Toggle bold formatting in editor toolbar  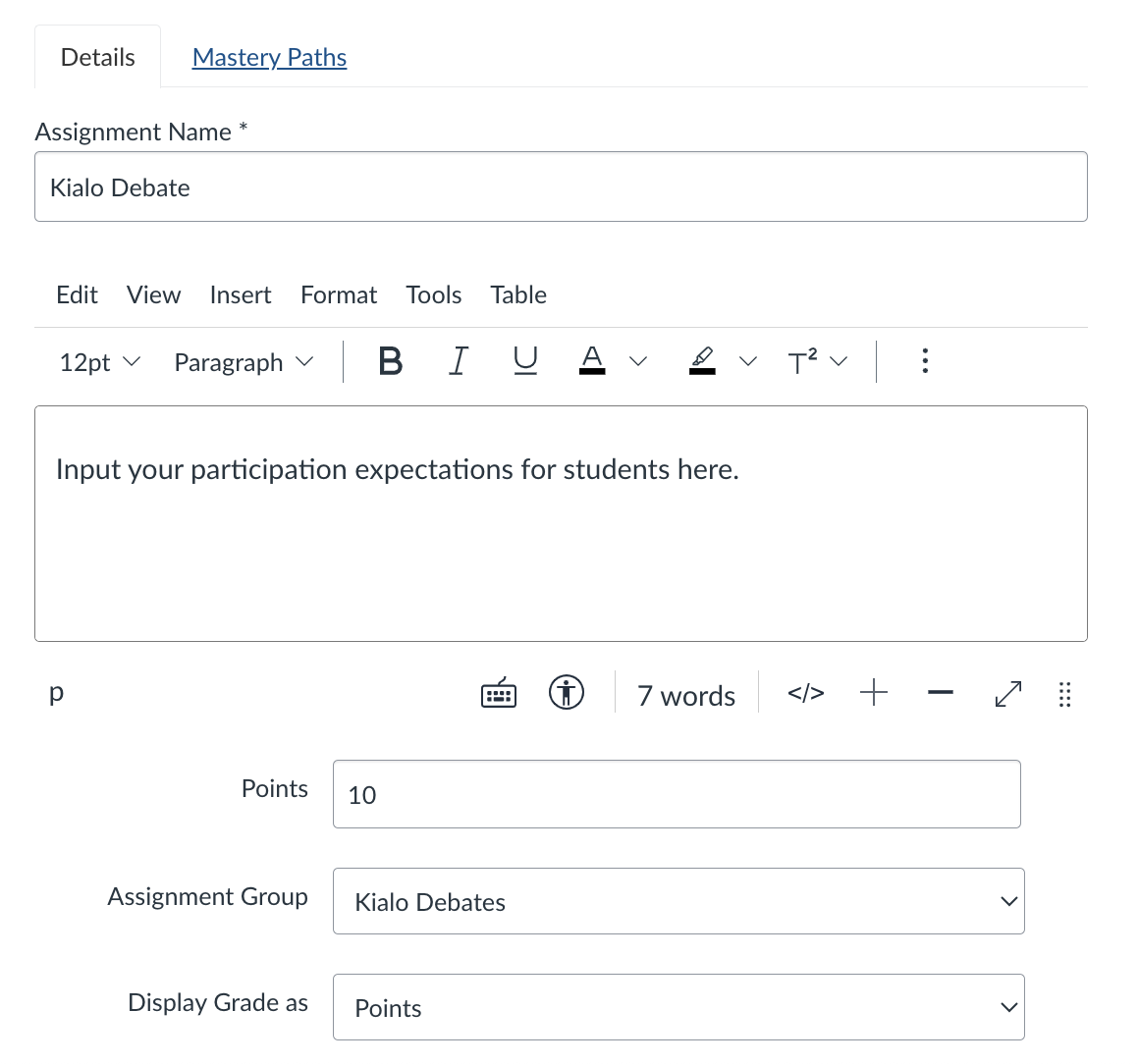390,362
